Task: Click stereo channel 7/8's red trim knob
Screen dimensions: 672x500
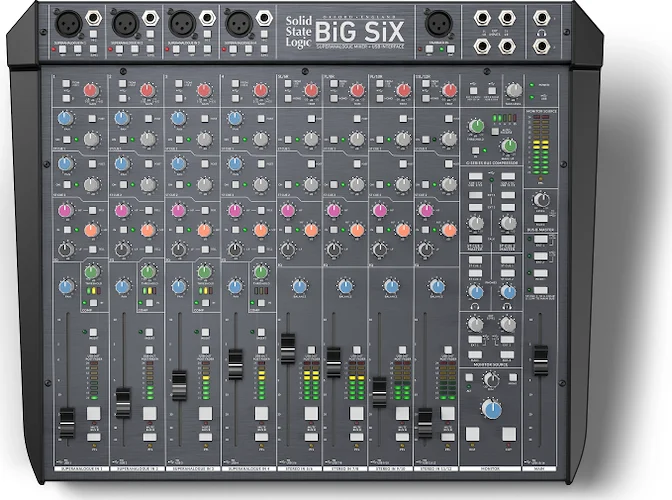Action: pos(357,90)
